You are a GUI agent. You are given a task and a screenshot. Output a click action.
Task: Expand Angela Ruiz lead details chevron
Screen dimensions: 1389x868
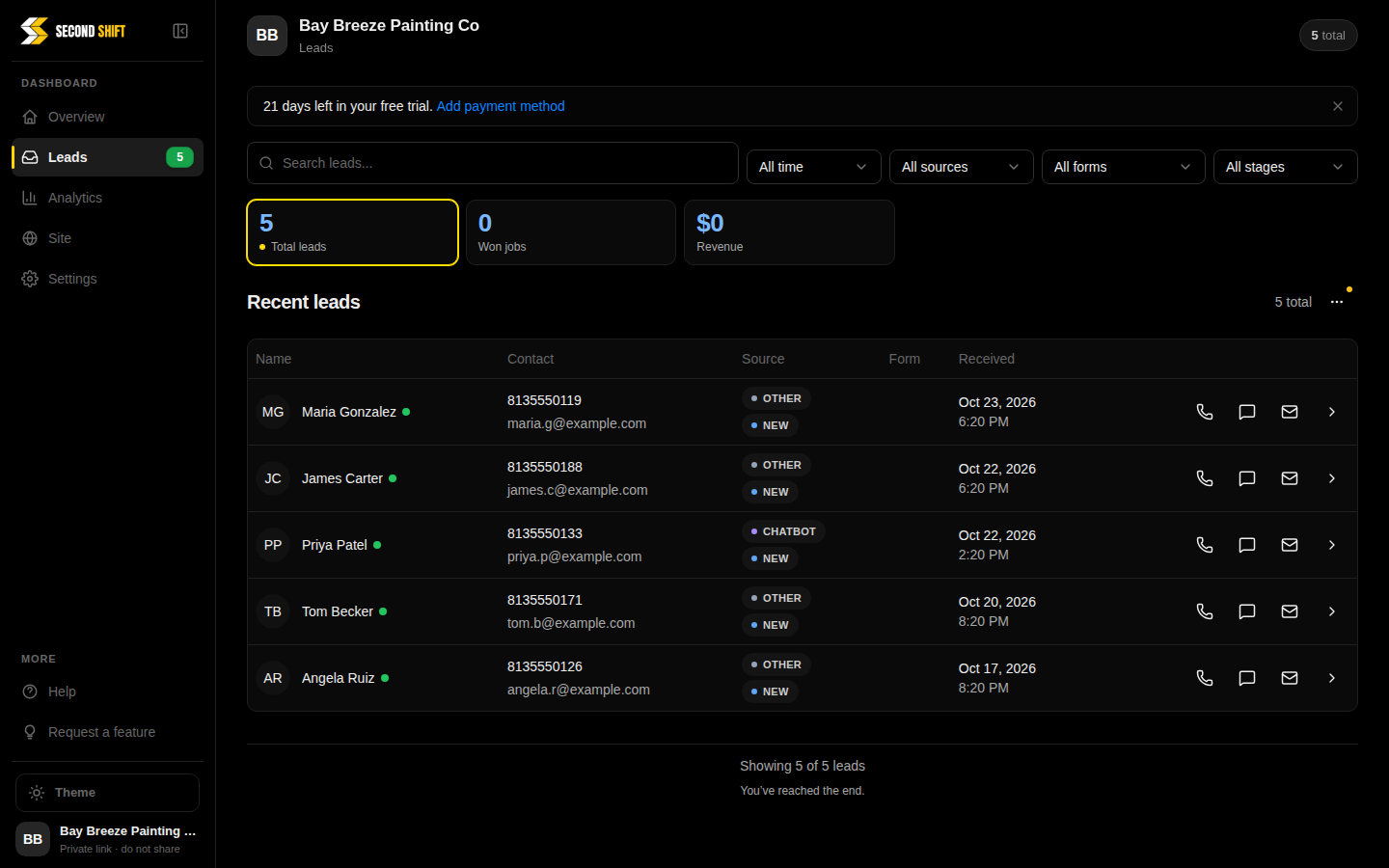1332,678
